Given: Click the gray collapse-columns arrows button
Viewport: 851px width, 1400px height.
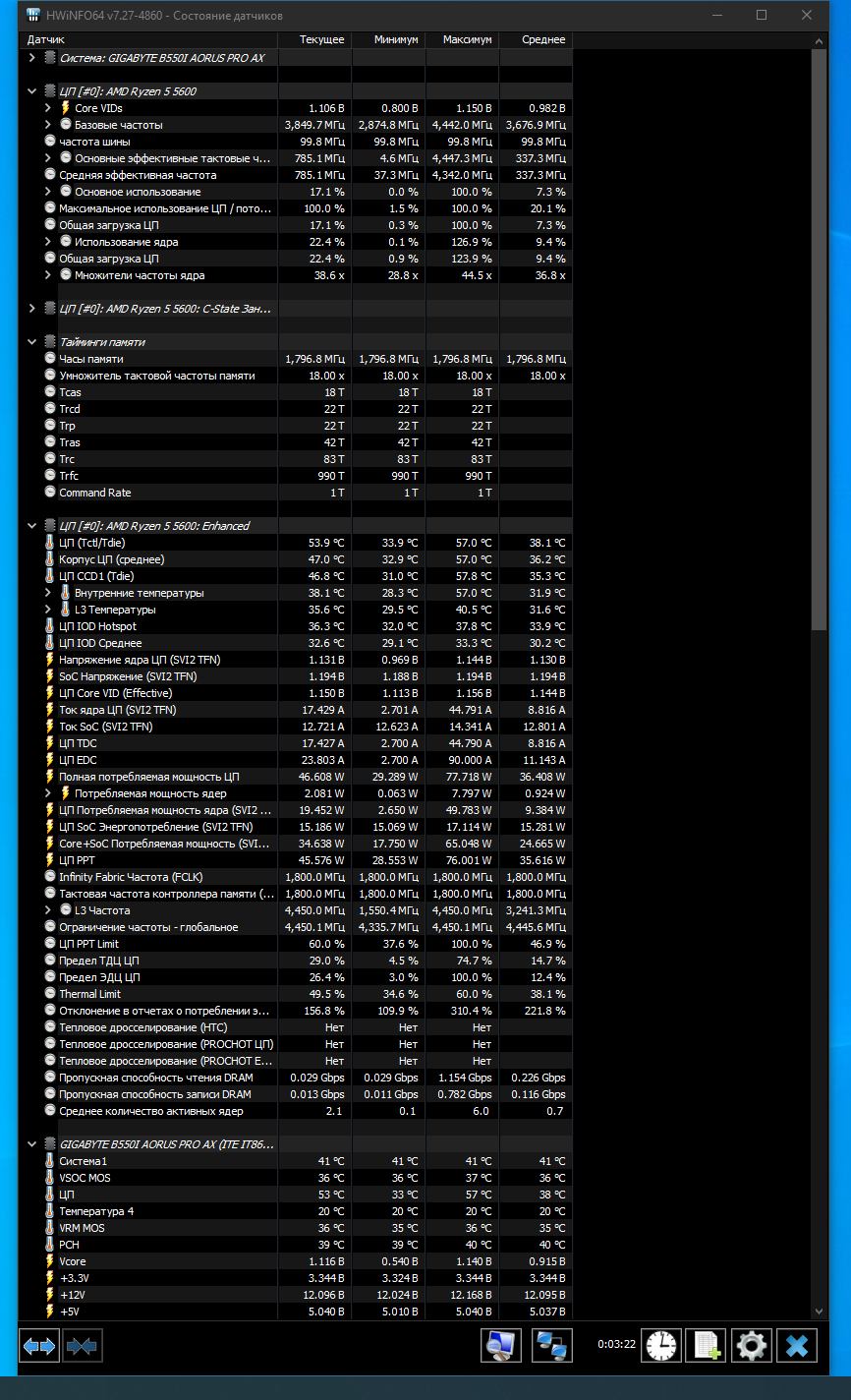Looking at the screenshot, I should pyautogui.click(x=83, y=1345).
